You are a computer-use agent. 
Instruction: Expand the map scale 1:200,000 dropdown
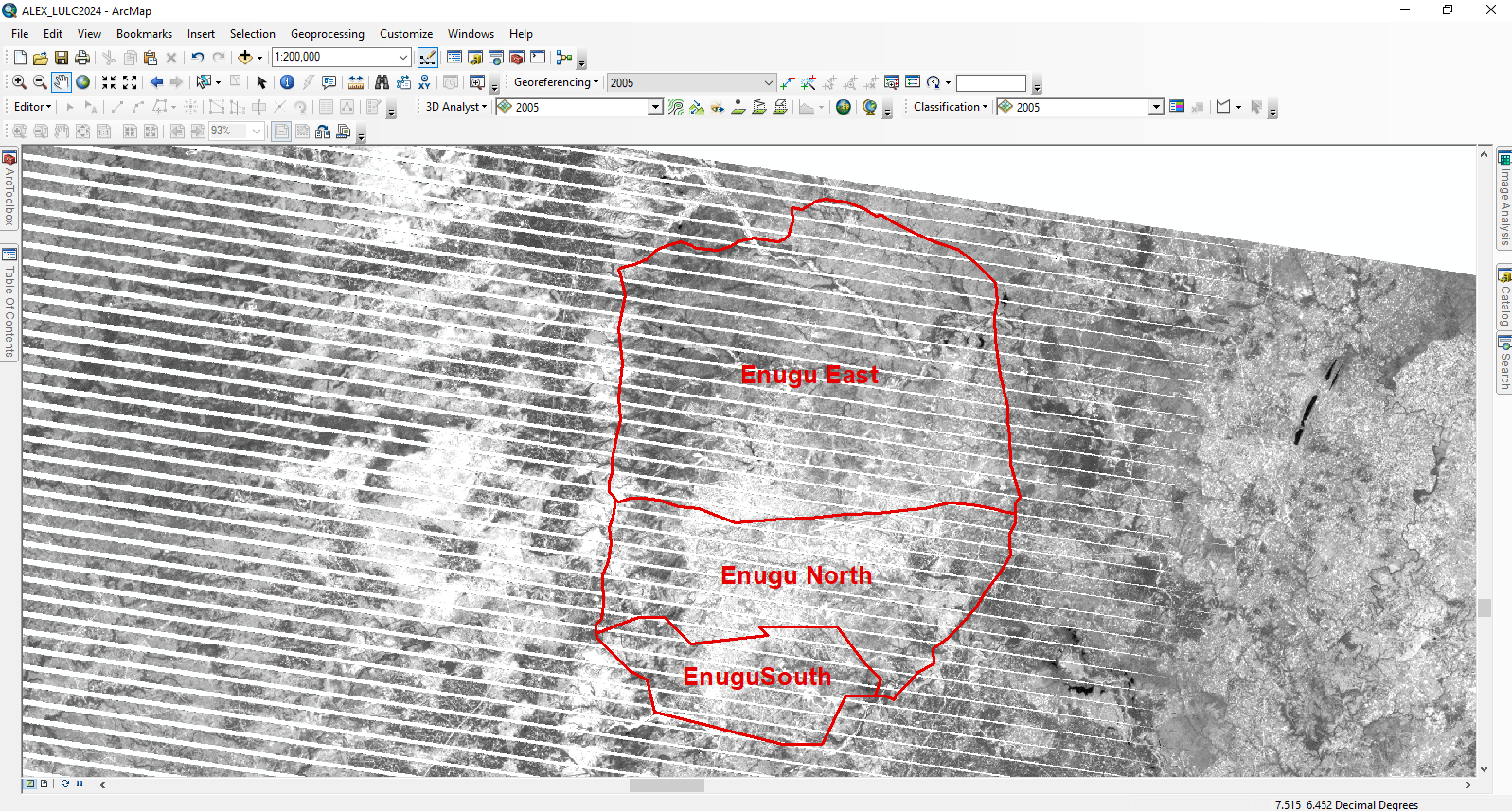[x=403, y=57]
